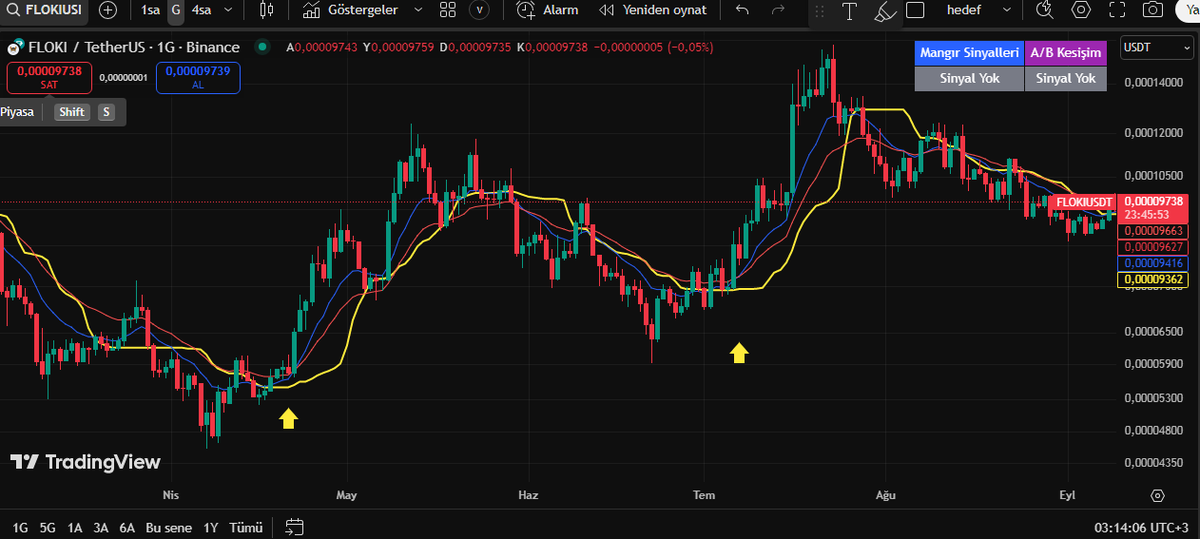Start Yeniden oynat bar replay
1200x539 pixels.
653,10
